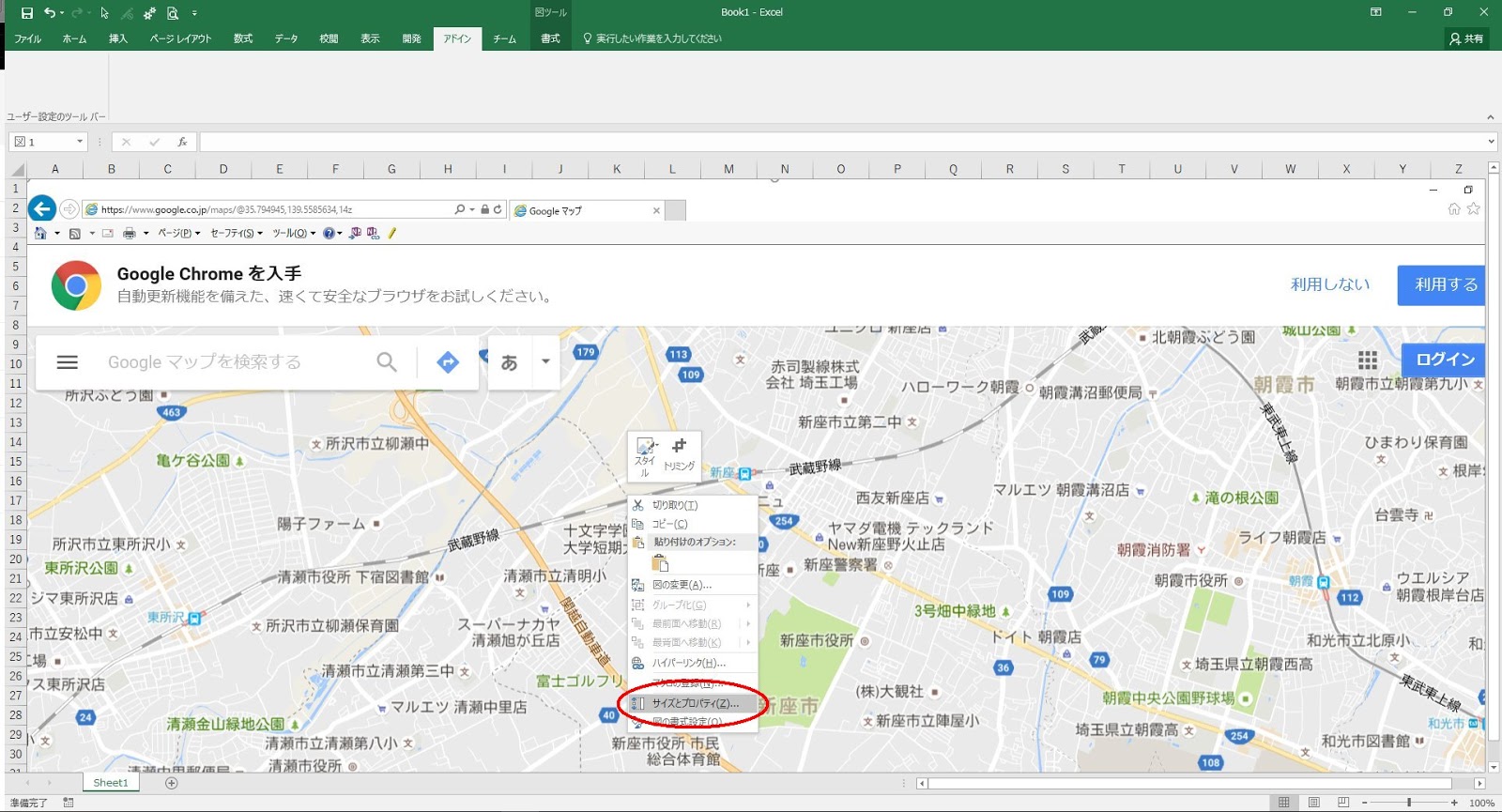Switch to the 開発 ribbon tab

tap(411, 38)
